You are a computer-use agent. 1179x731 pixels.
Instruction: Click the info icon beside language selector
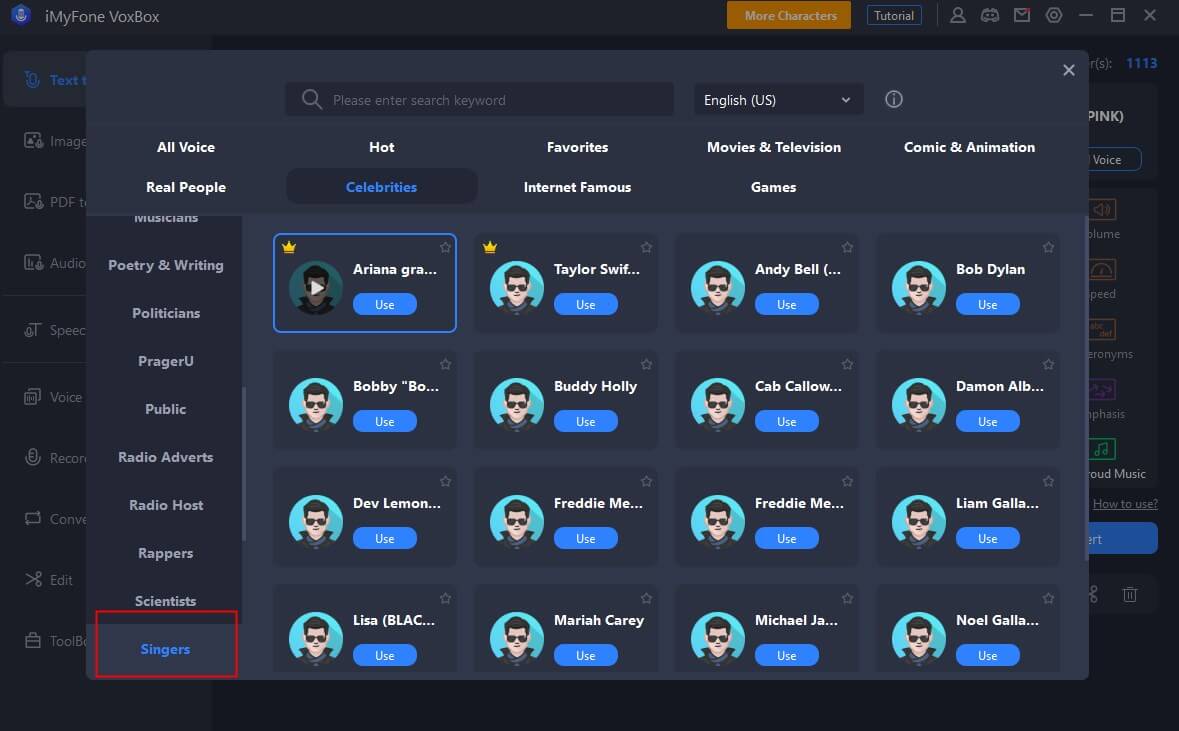(x=894, y=99)
